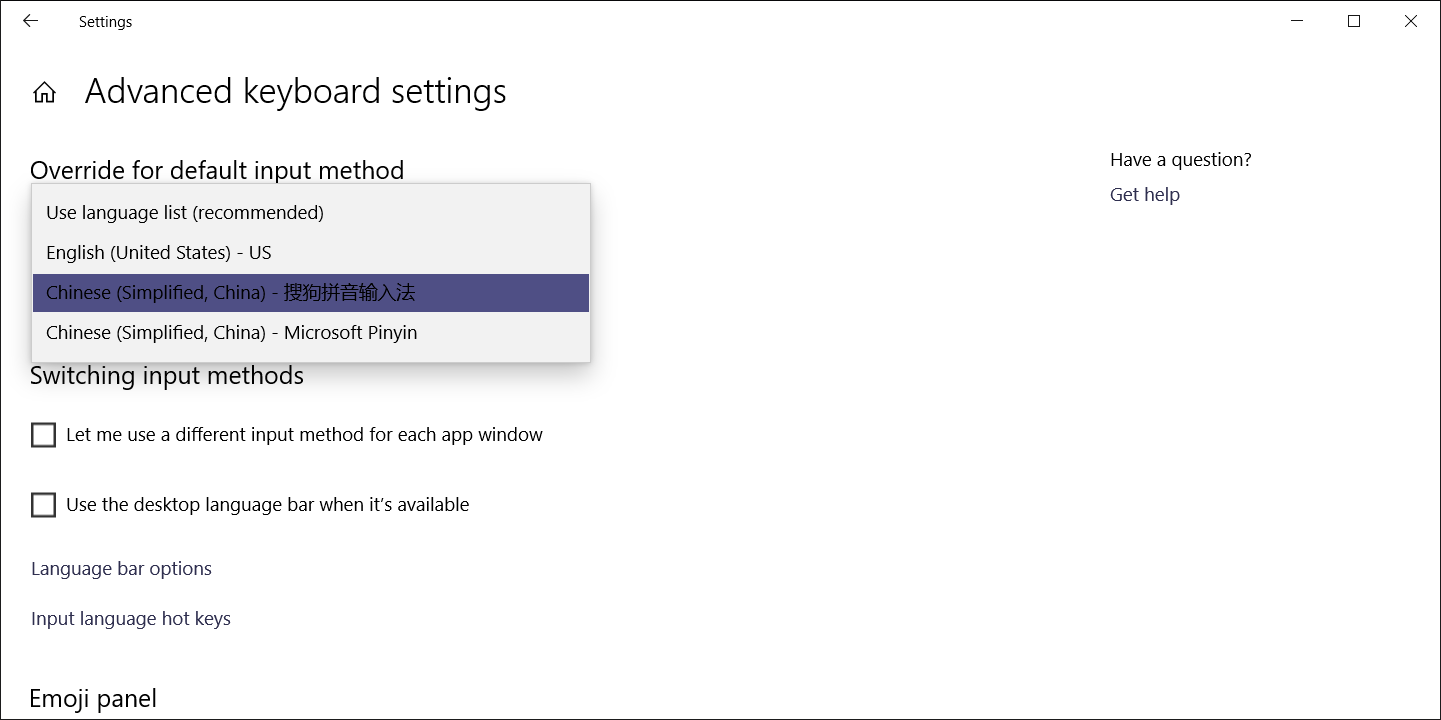Click the "Have a question?" text

click(1181, 160)
